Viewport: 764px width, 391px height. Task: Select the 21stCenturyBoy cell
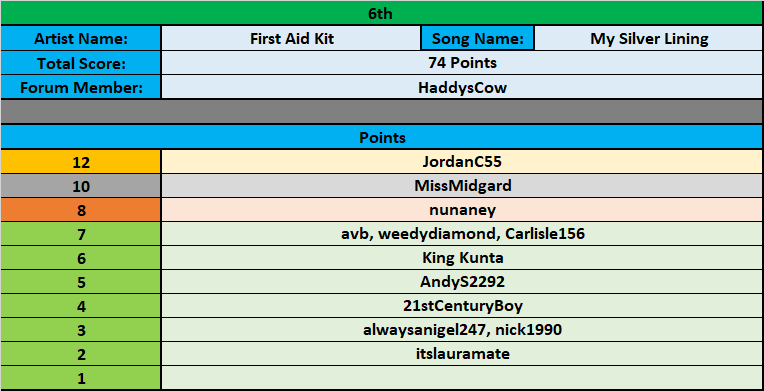[x=462, y=306]
